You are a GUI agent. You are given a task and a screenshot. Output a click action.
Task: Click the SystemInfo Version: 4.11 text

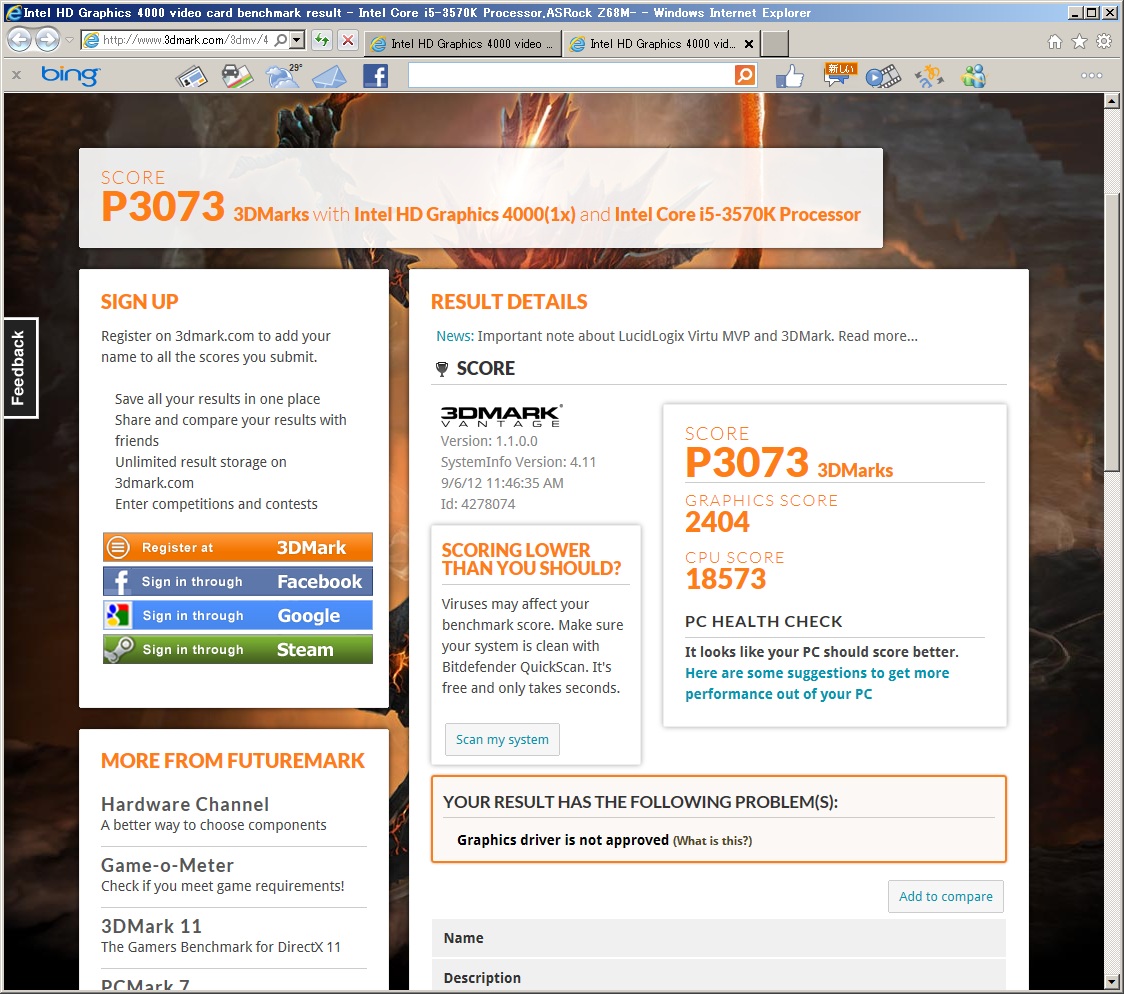(x=518, y=462)
